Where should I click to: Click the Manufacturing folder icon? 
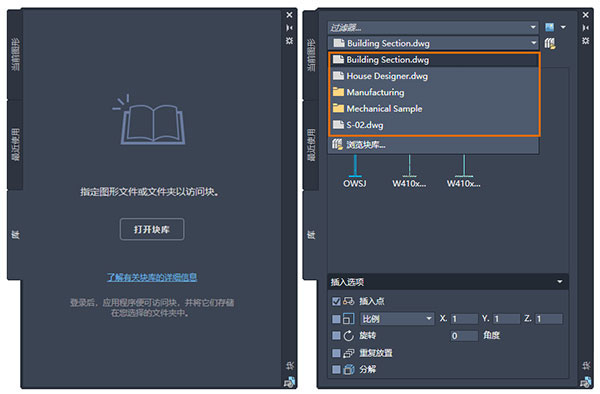tap(338, 92)
